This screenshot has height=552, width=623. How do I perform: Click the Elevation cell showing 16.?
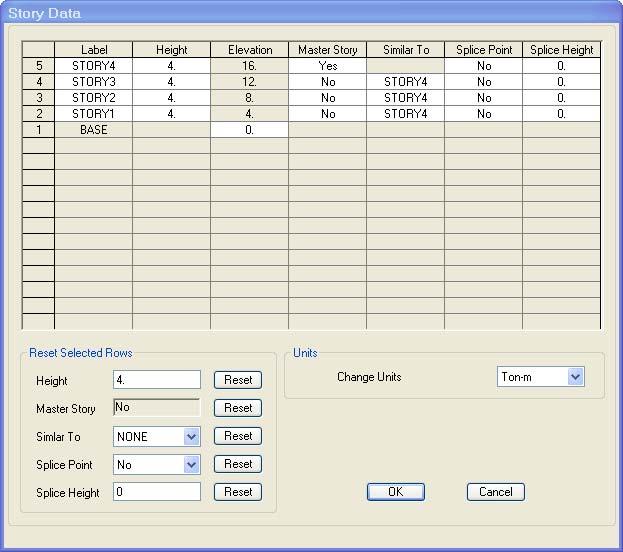(250, 66)
